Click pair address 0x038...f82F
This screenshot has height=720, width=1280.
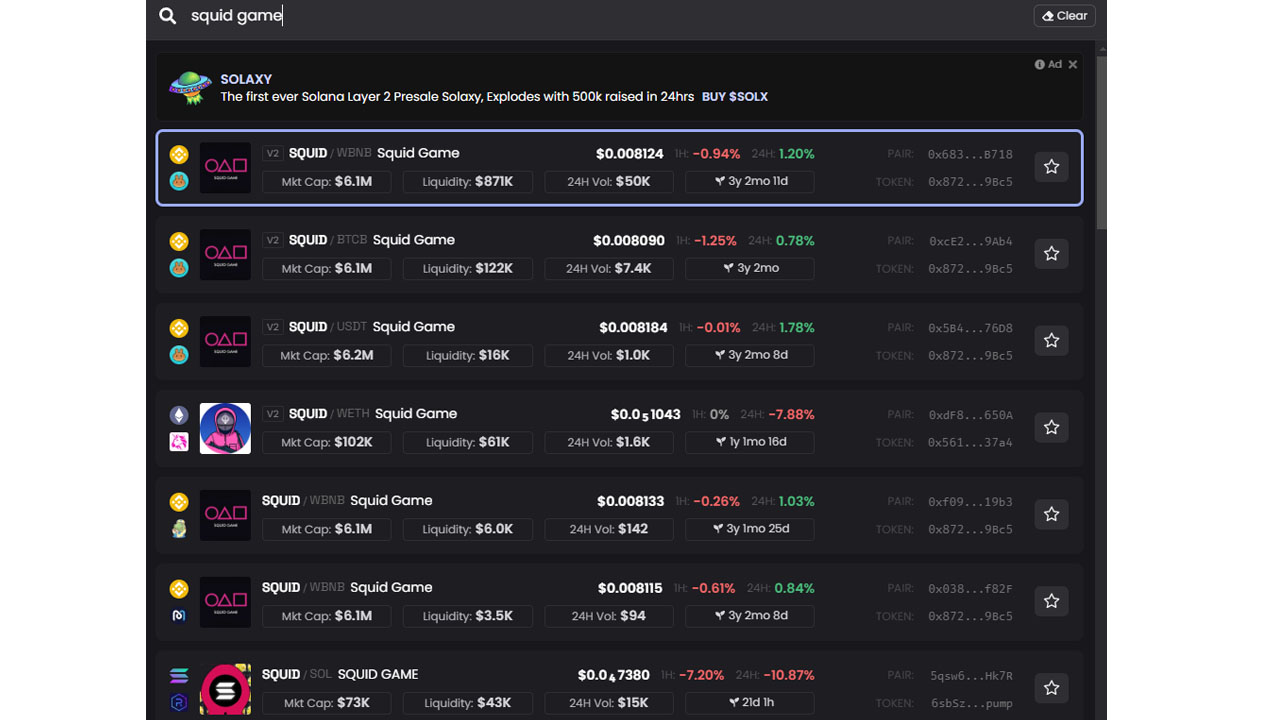pyautogui.click(x=970, y=589)
